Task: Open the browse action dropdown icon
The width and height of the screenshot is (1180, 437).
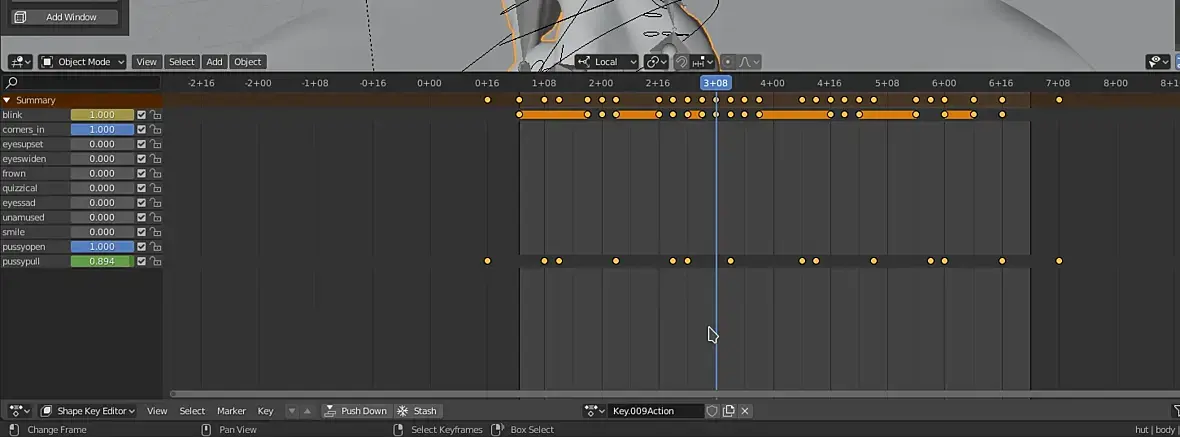Action: point(595,411)
